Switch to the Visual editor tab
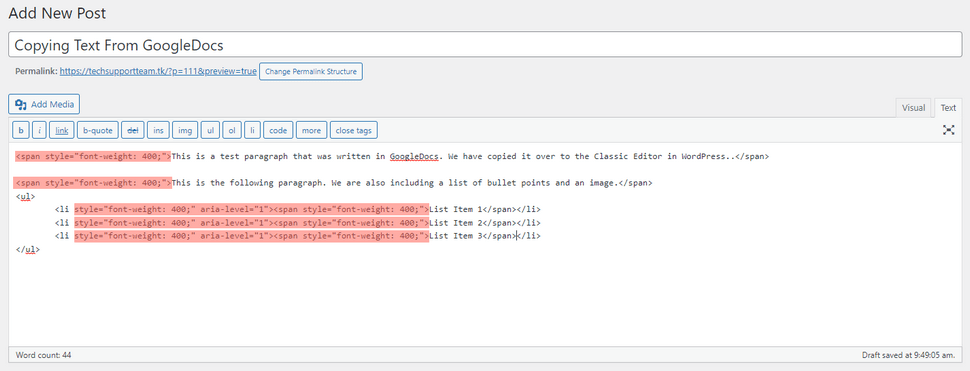The height and width of the screenshot is (371, 970). coord(913,108)
